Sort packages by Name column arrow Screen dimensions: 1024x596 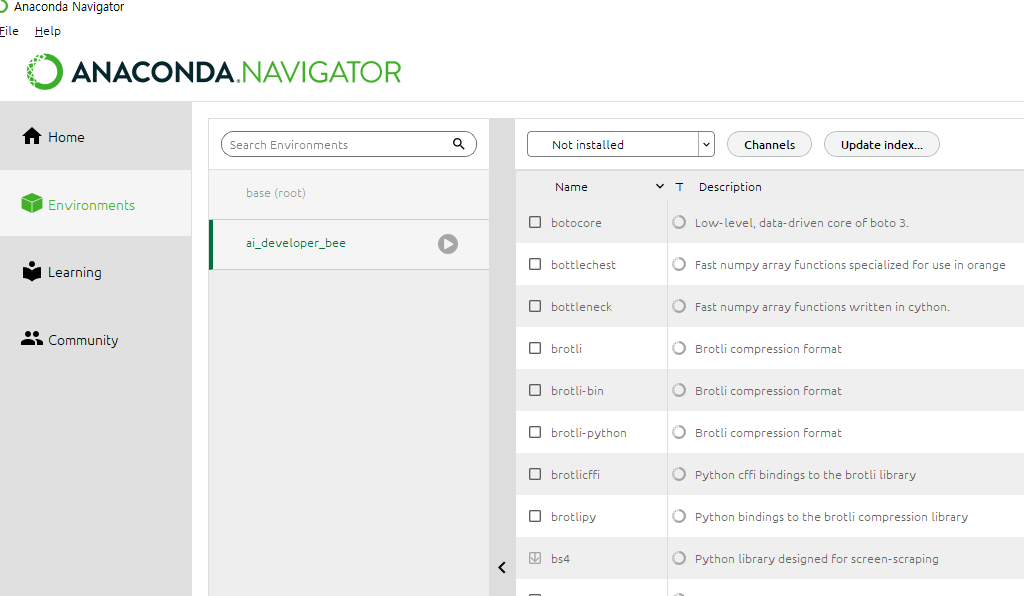point(660,187)
